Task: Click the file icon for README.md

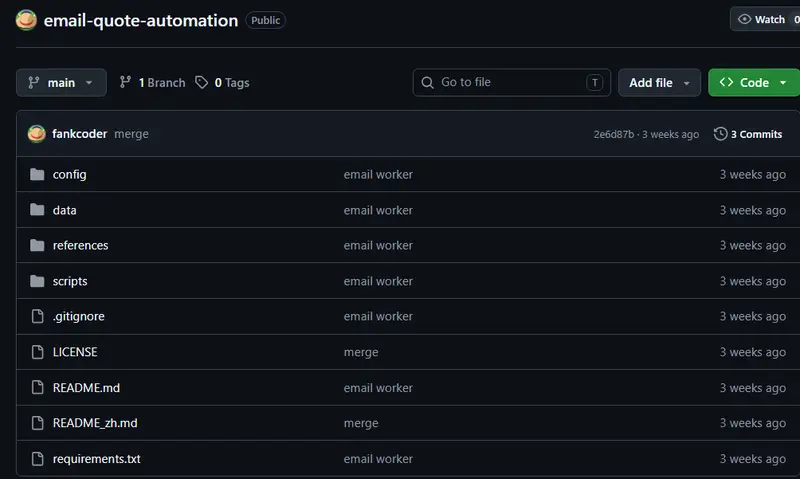Action: click(x=37, y=387)
